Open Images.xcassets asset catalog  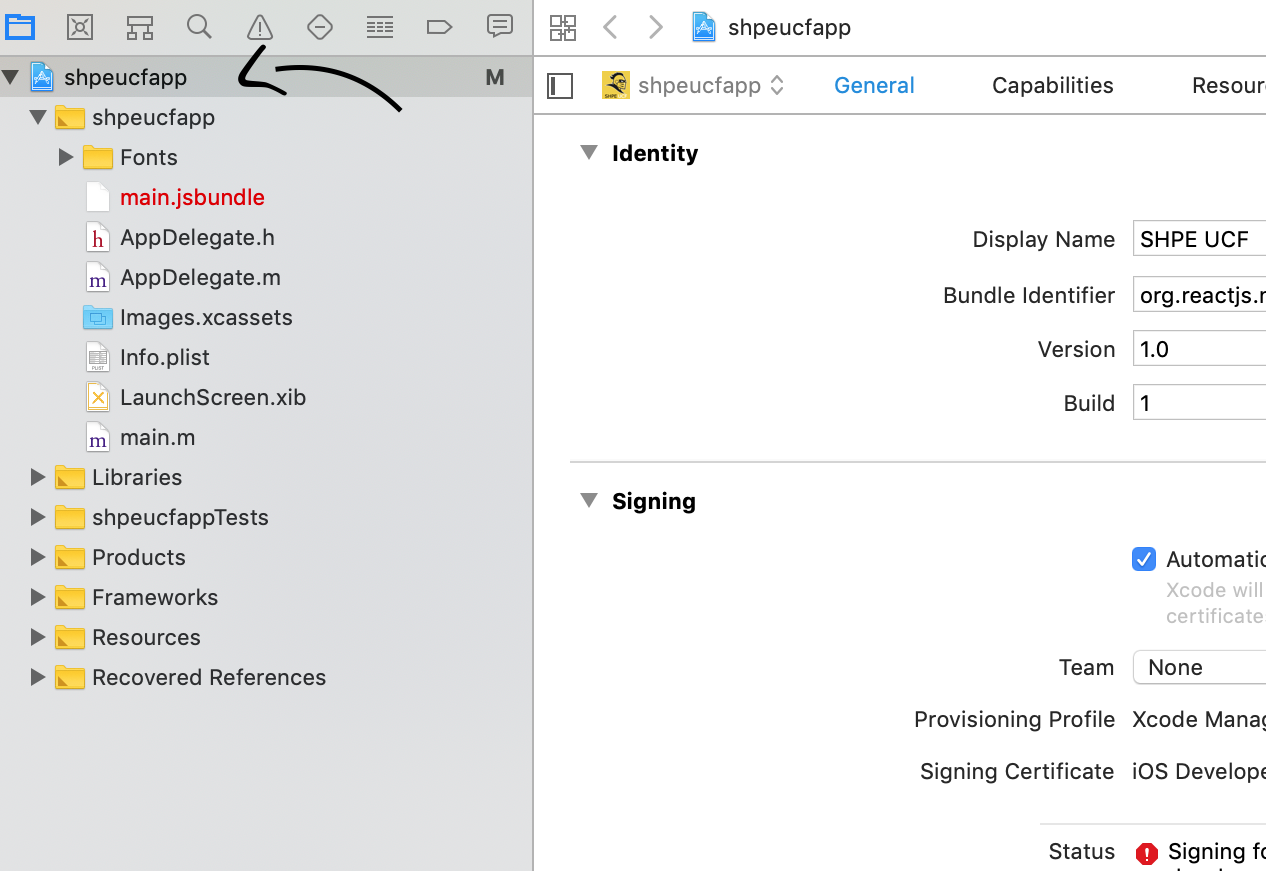pos(206,317)
